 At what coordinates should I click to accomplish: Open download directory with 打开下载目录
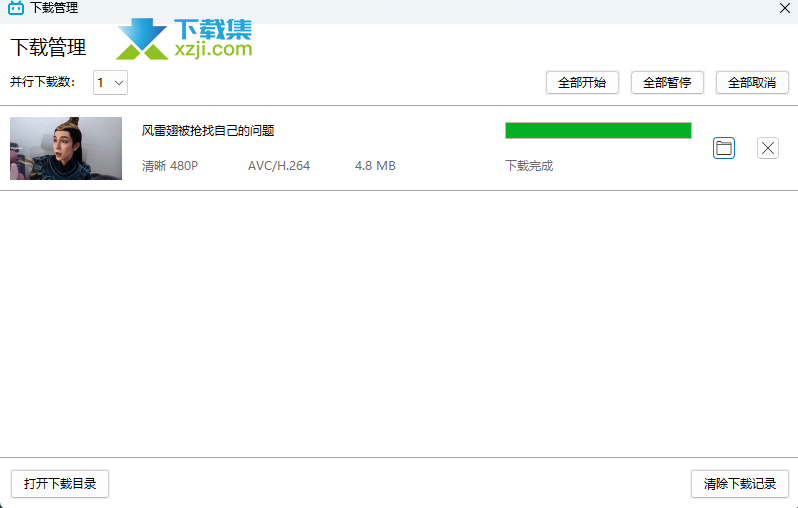coord(60,484)
